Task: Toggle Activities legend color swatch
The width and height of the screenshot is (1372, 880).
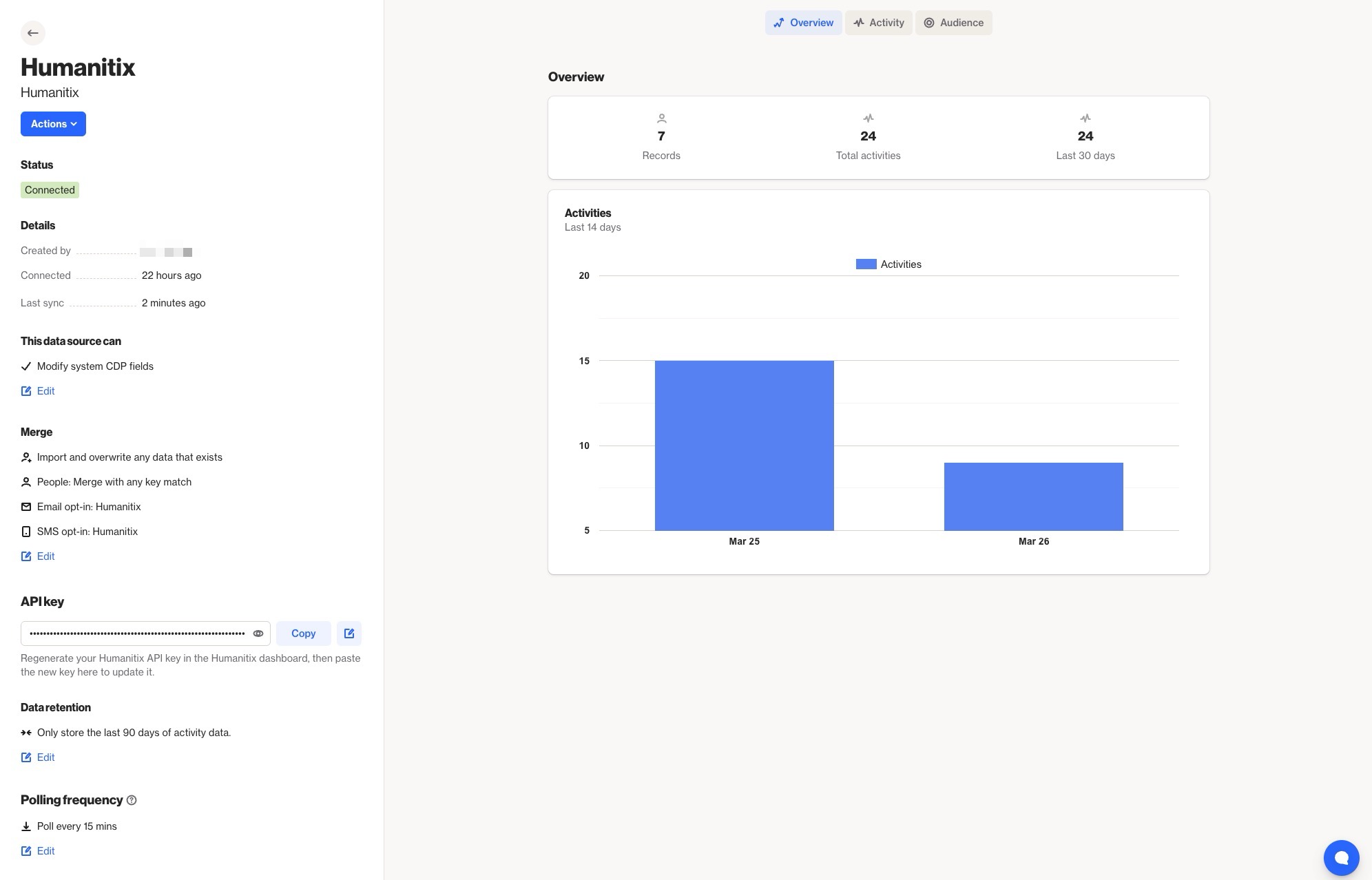Action: click(866, 264)
